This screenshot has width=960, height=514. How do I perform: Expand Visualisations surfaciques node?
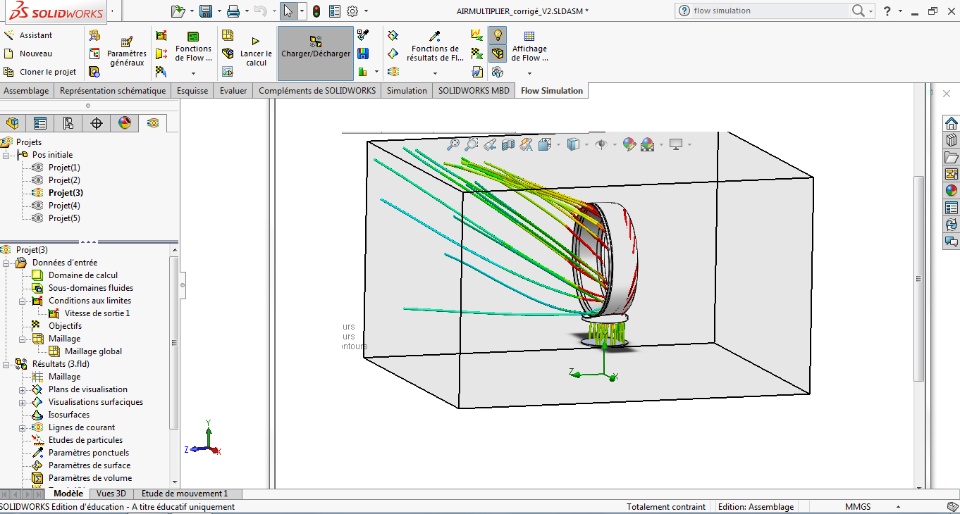coord(22,403)
